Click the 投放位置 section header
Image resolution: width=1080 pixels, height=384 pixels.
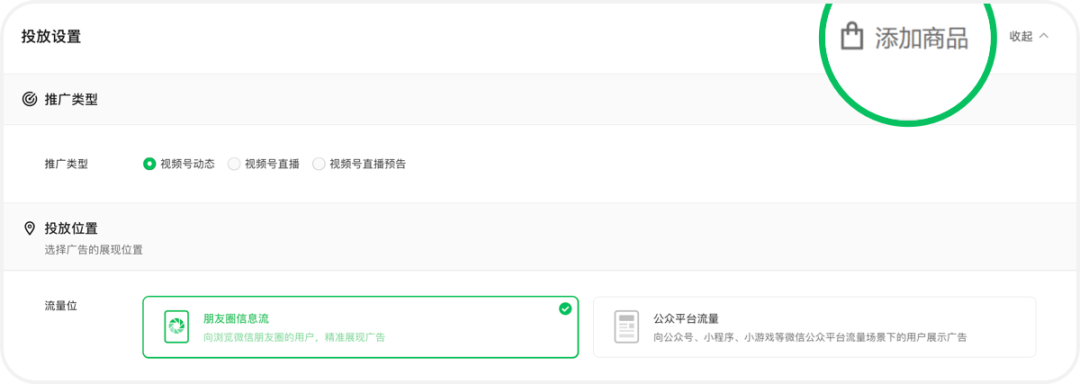coord(71,228)
